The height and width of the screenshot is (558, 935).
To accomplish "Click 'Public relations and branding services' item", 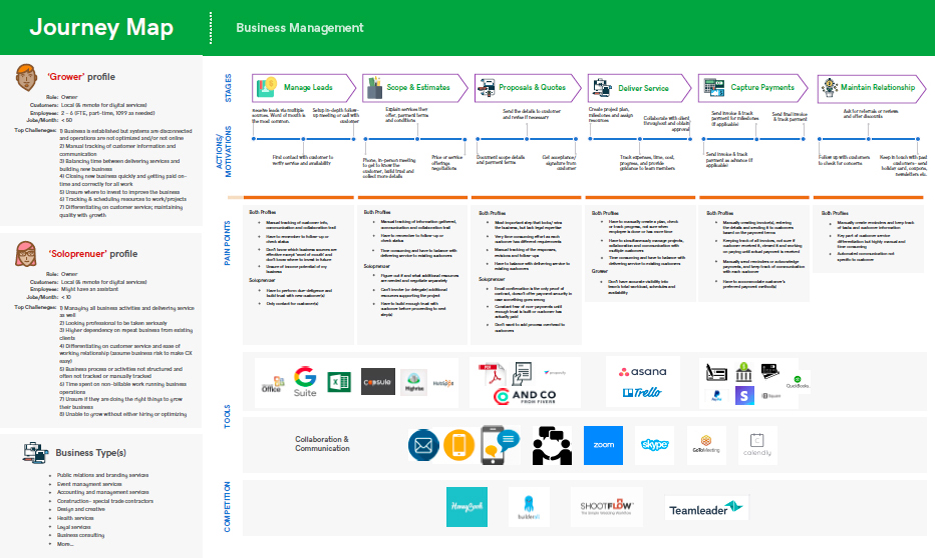I will (103, 475).
